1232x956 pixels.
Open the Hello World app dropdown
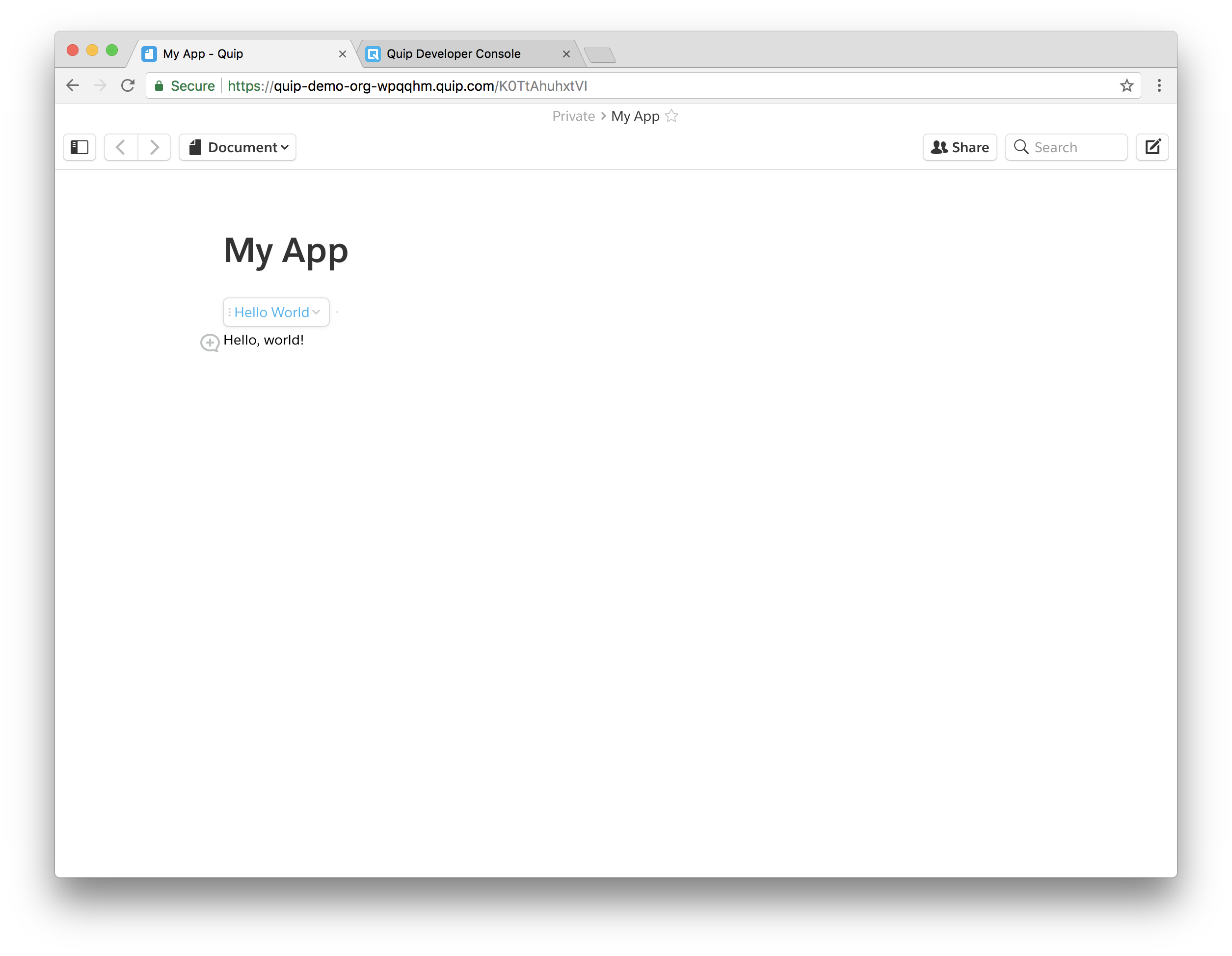[x=276, y=313]
